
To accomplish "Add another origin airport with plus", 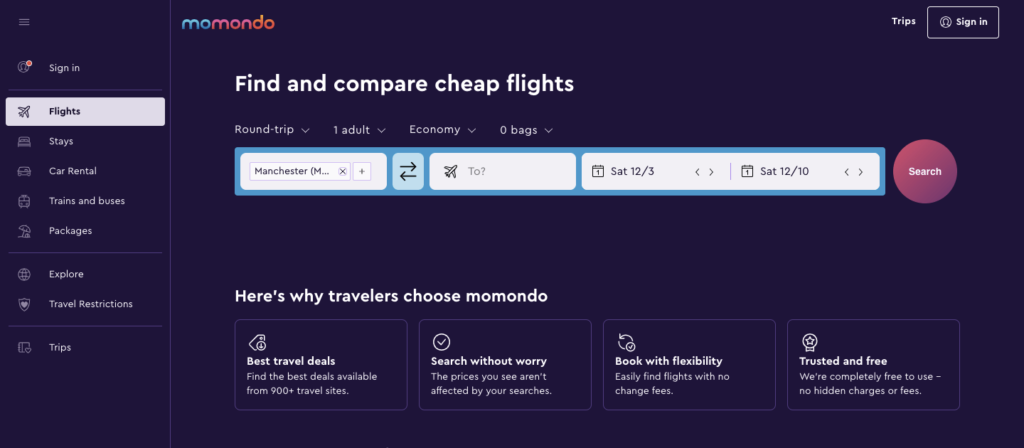I will 362,171.
